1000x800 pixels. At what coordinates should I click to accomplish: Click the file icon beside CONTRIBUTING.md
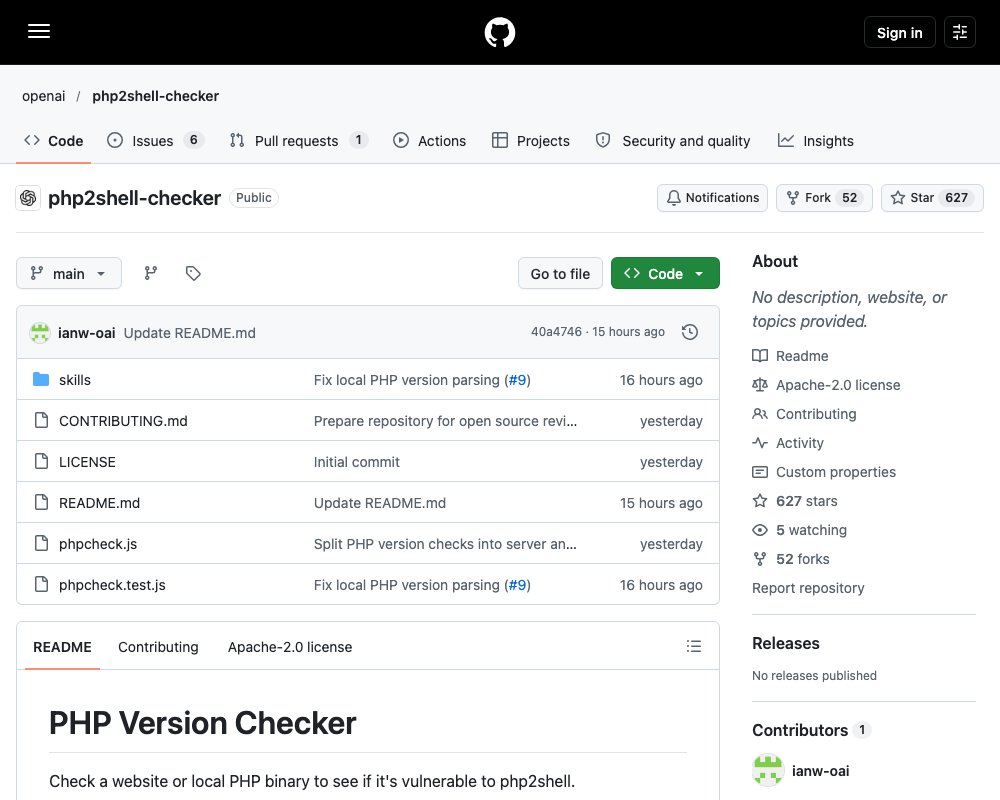[41, 420]
